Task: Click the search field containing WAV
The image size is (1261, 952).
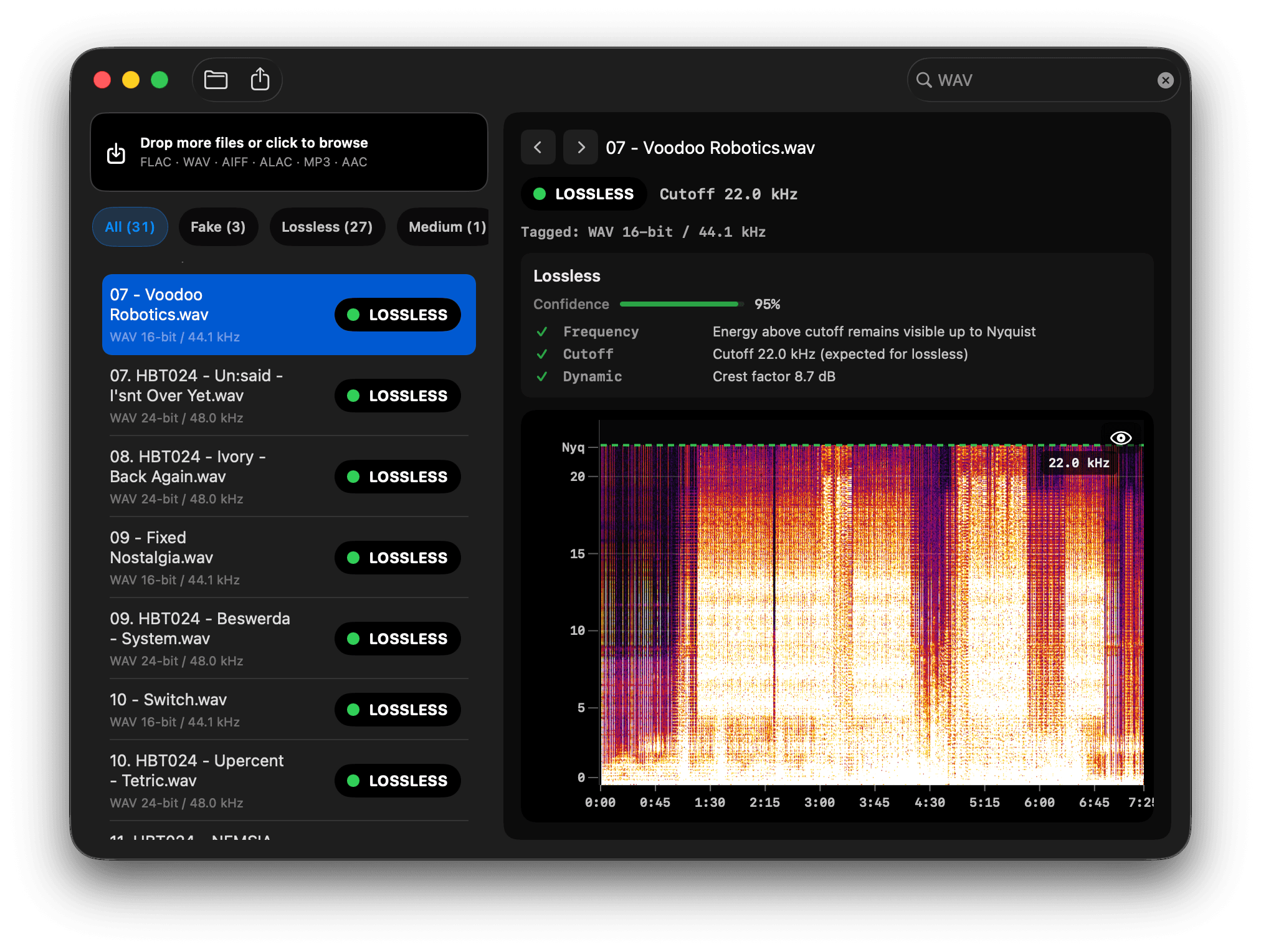Action: click(1044, 80)
